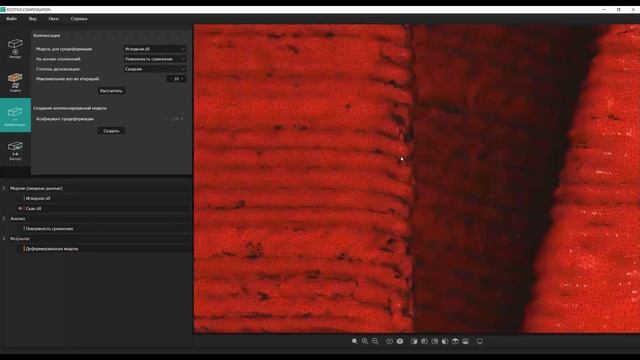
Task: Click the Рассчитать button
Action: pyautogui.click(x=111, y=91)
